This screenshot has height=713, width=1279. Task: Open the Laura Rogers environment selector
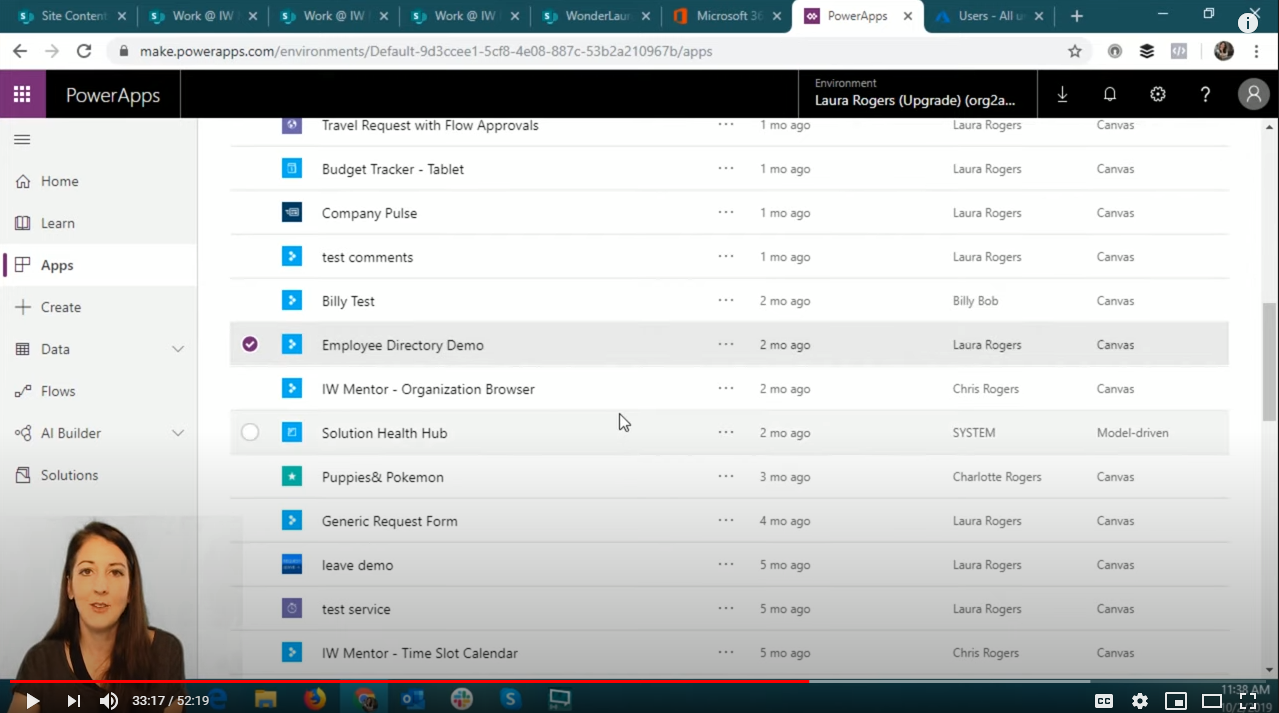[915, 96]
